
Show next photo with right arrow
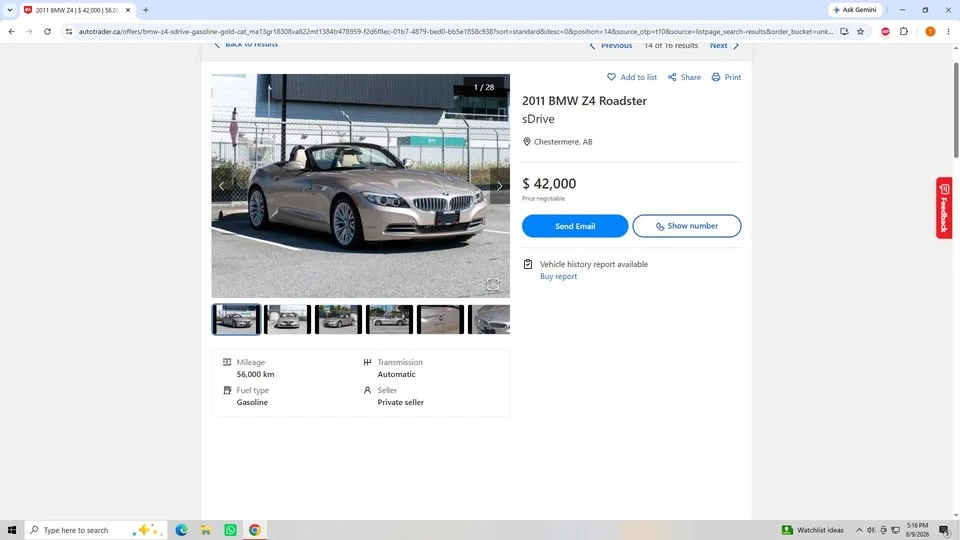pos(500,186)
